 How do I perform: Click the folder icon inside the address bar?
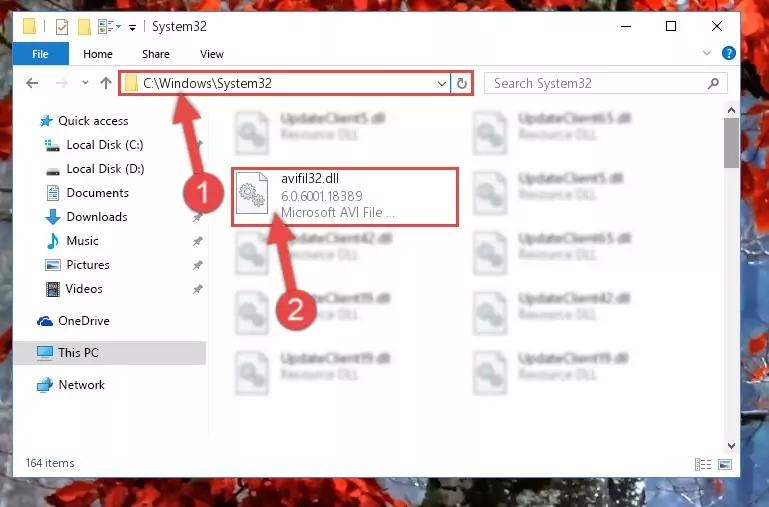tap(131, 83)
